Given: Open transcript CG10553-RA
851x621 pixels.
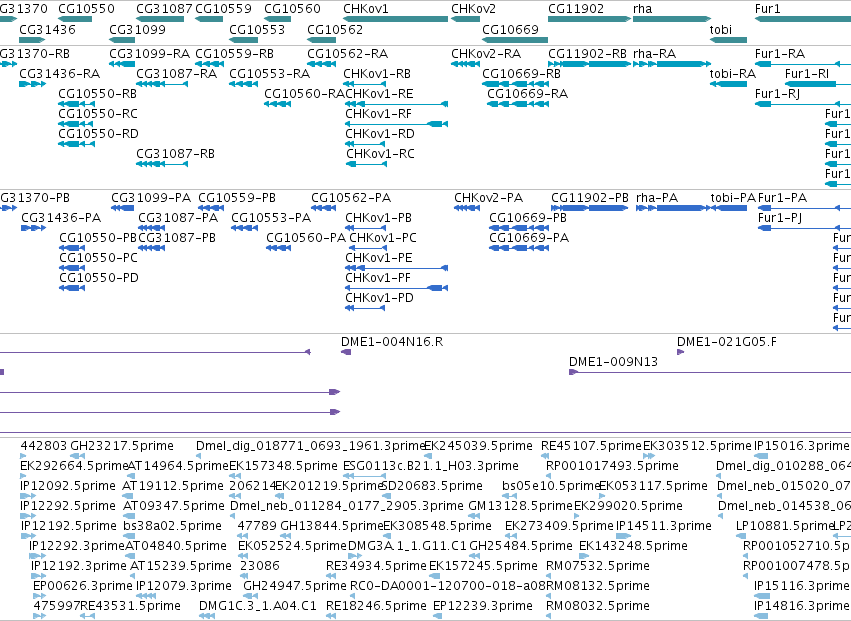Looking at the screenshot, I should [243, 84].
